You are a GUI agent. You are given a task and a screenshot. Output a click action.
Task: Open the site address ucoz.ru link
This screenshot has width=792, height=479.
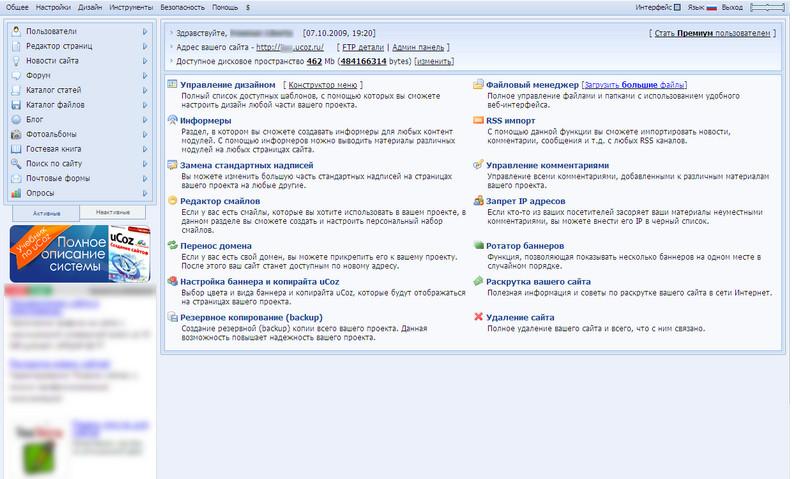tap(290, 47)
